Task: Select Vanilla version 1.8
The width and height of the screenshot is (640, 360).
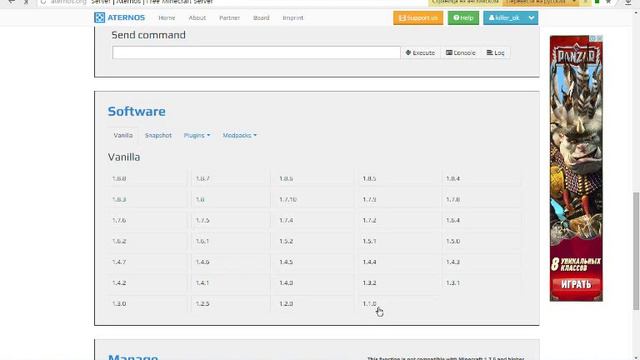Action: pyautogui.click(x=231, y=199)
